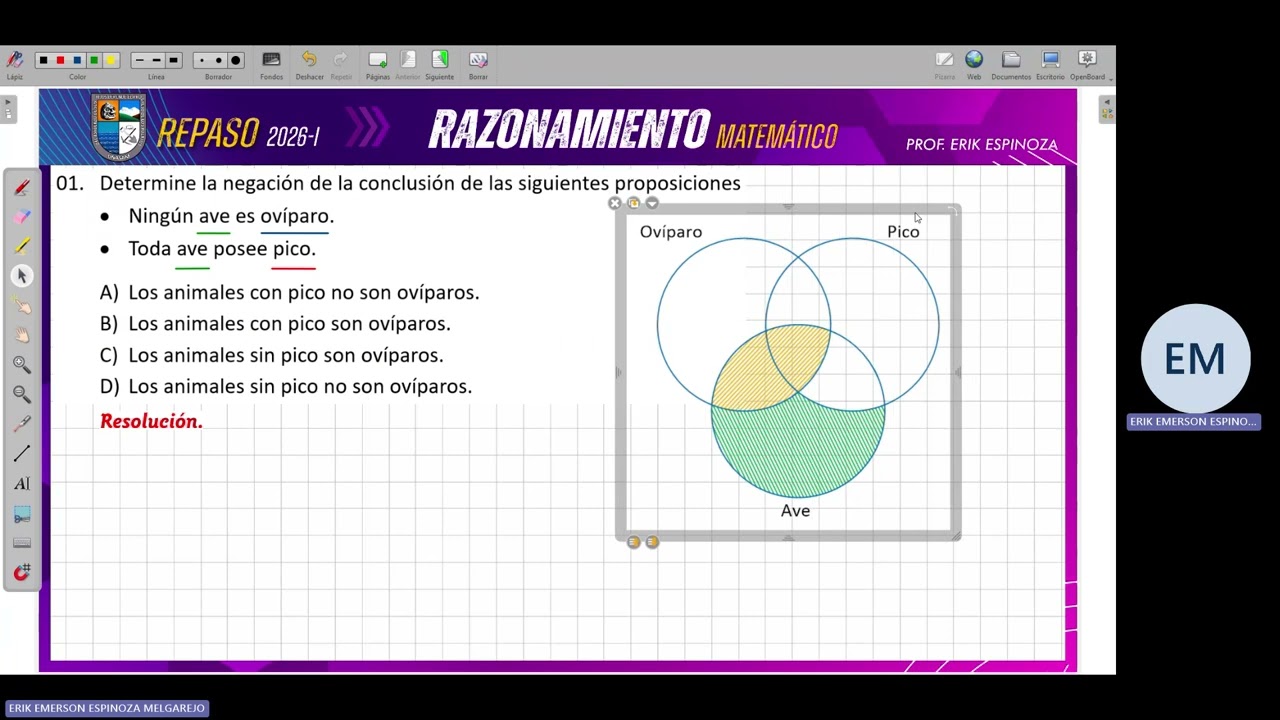Toggle the snap to grid magnet tool

[x=22, y=572]
